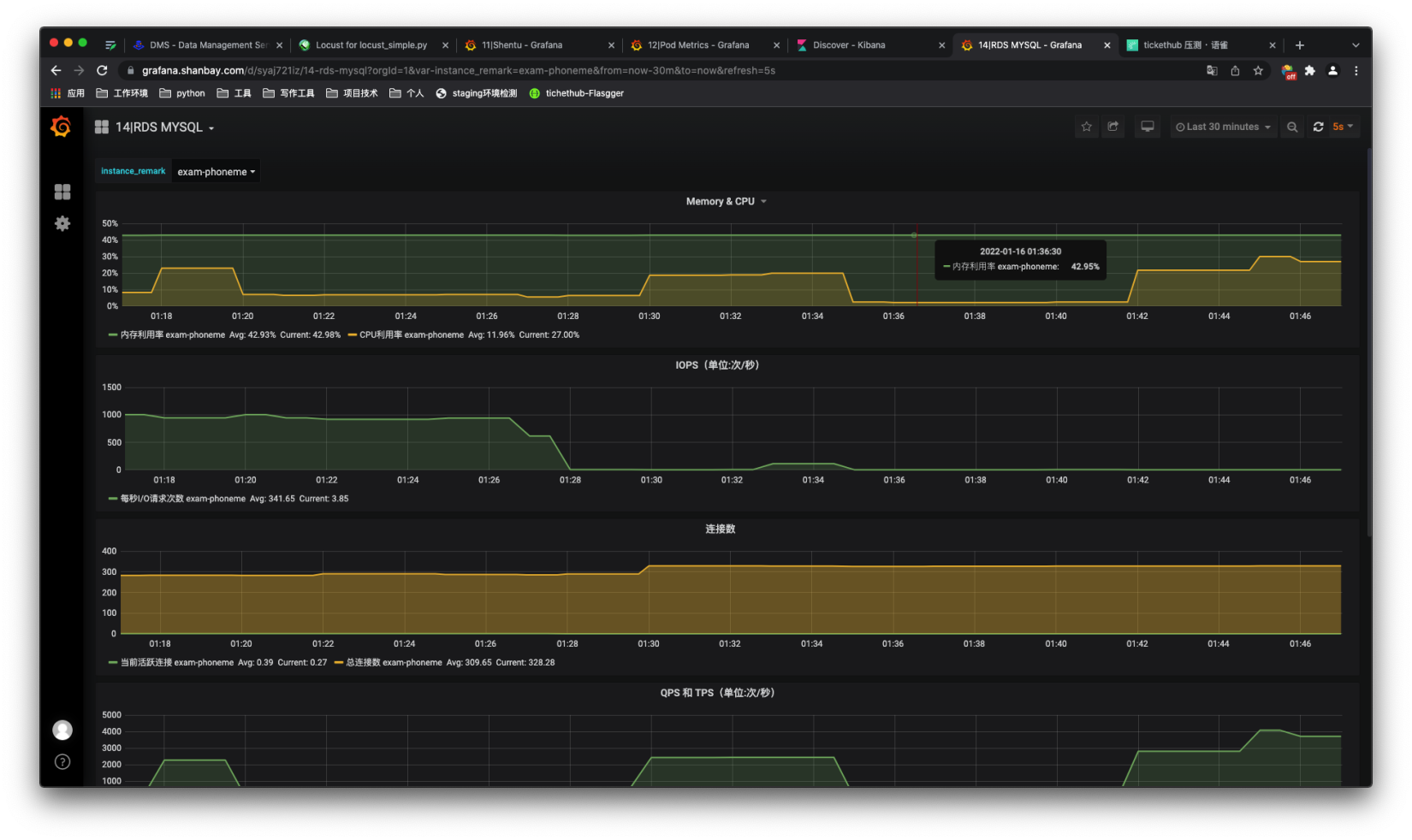Open the 应用 apps shortcut
Screen dimensions: 1412x840
[68, 93]
